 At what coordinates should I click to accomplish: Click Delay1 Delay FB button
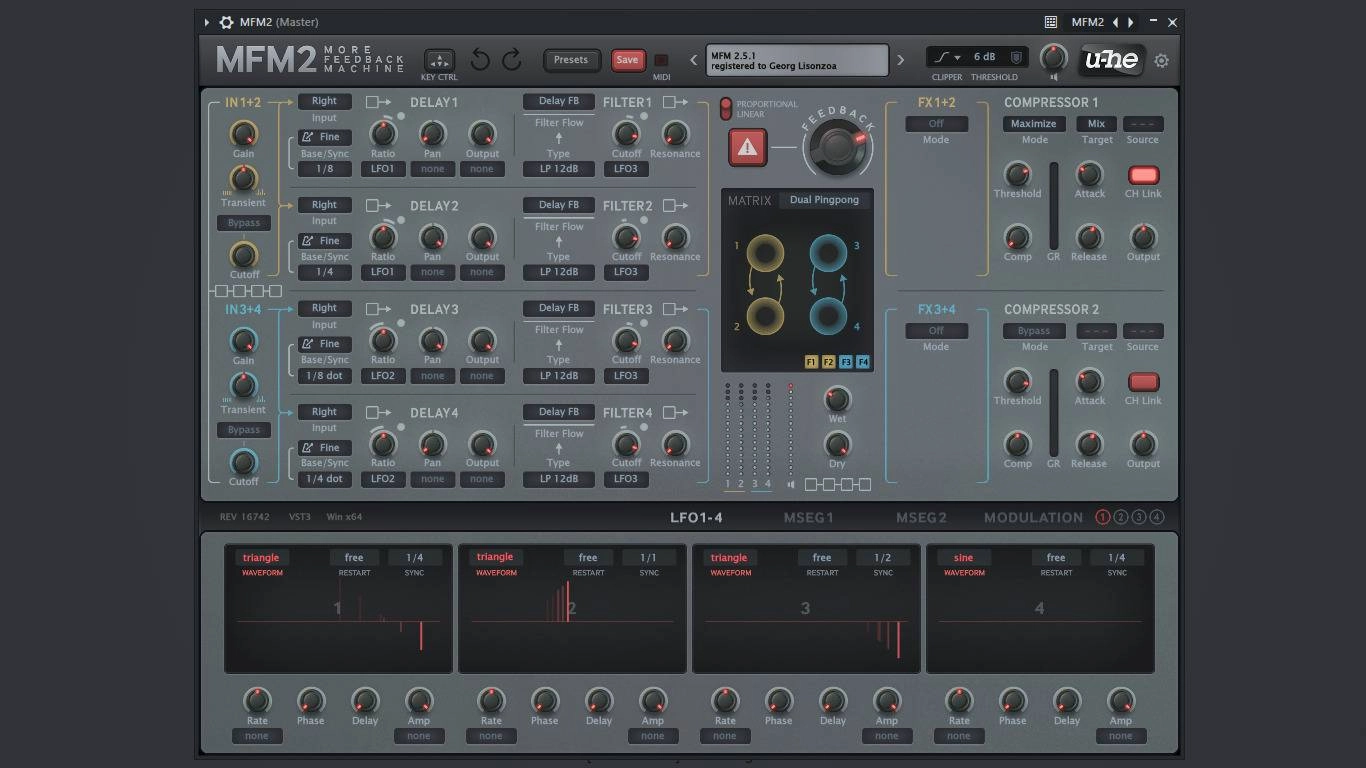pos(559,101)
